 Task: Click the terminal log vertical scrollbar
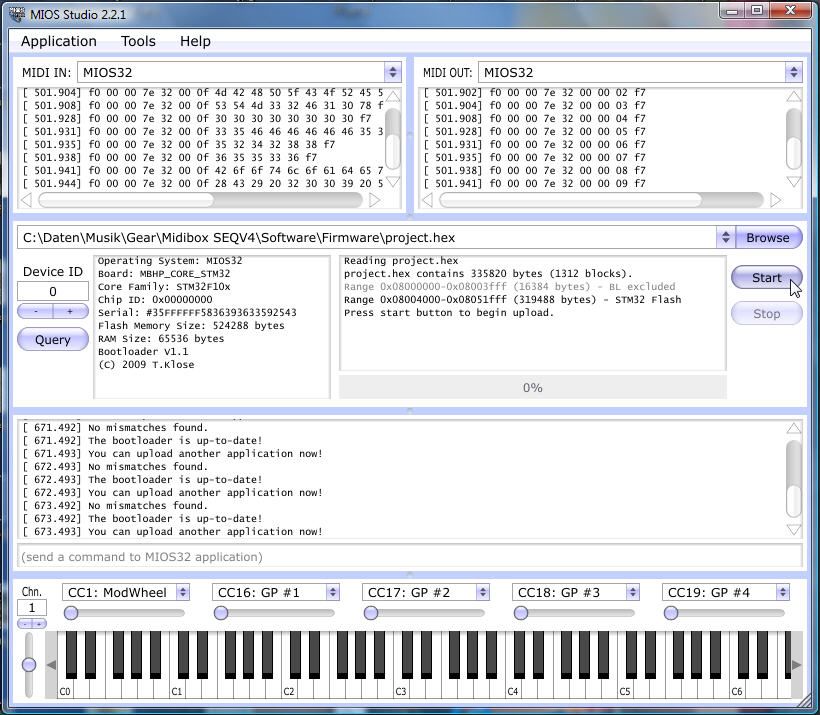pyautogui.click(x=794, y=479)
